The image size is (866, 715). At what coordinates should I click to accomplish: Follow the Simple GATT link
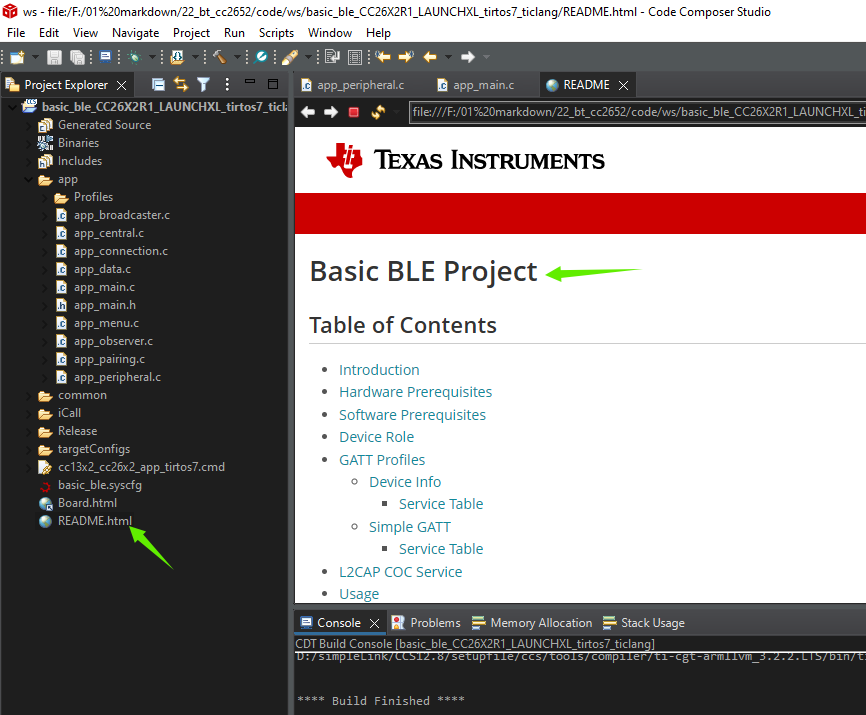pyautogui.click(x=410, y=527)
